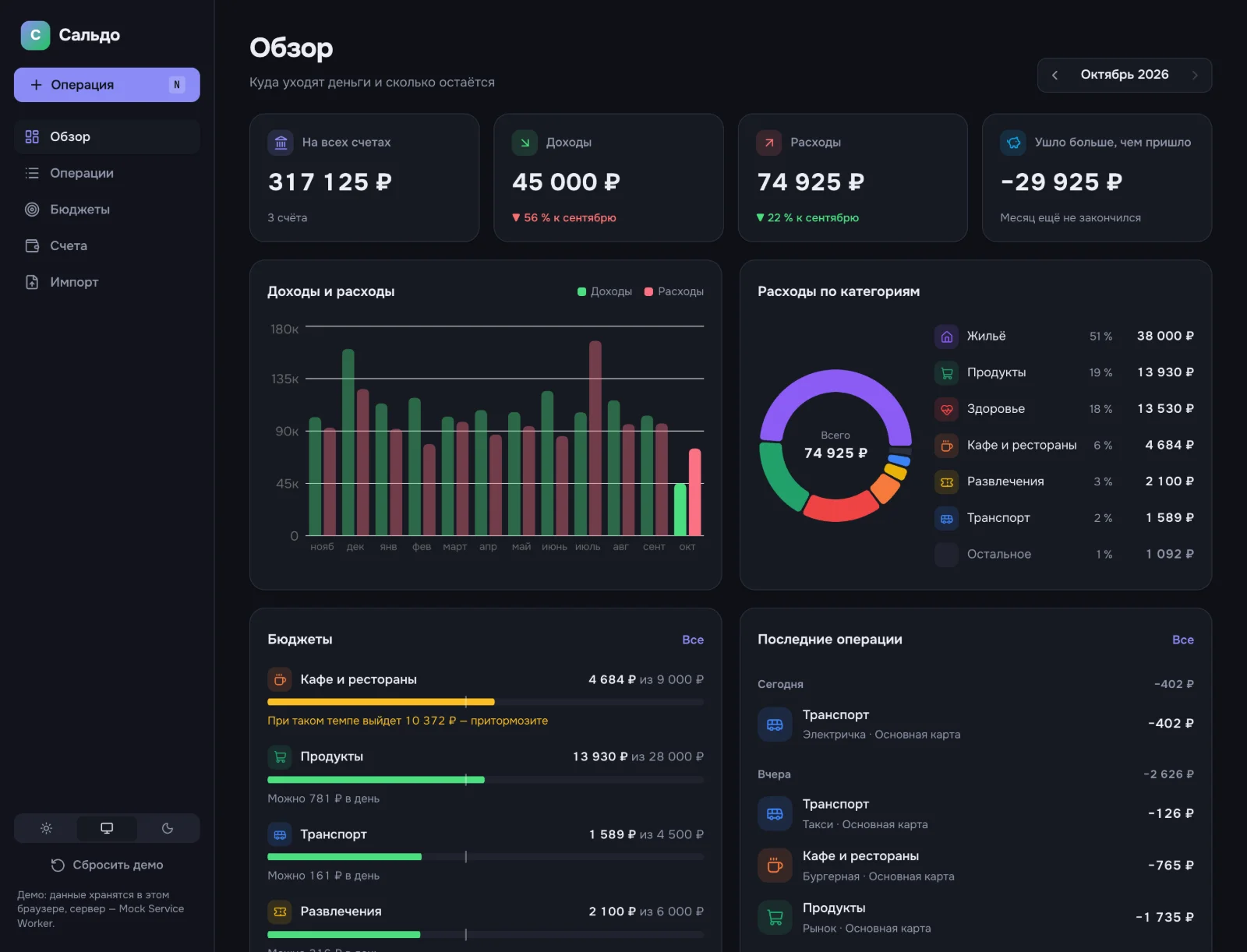Screen dimensions: 1247x952
Task: Open all budgets via Все link
Action: (x=693, y=640)
